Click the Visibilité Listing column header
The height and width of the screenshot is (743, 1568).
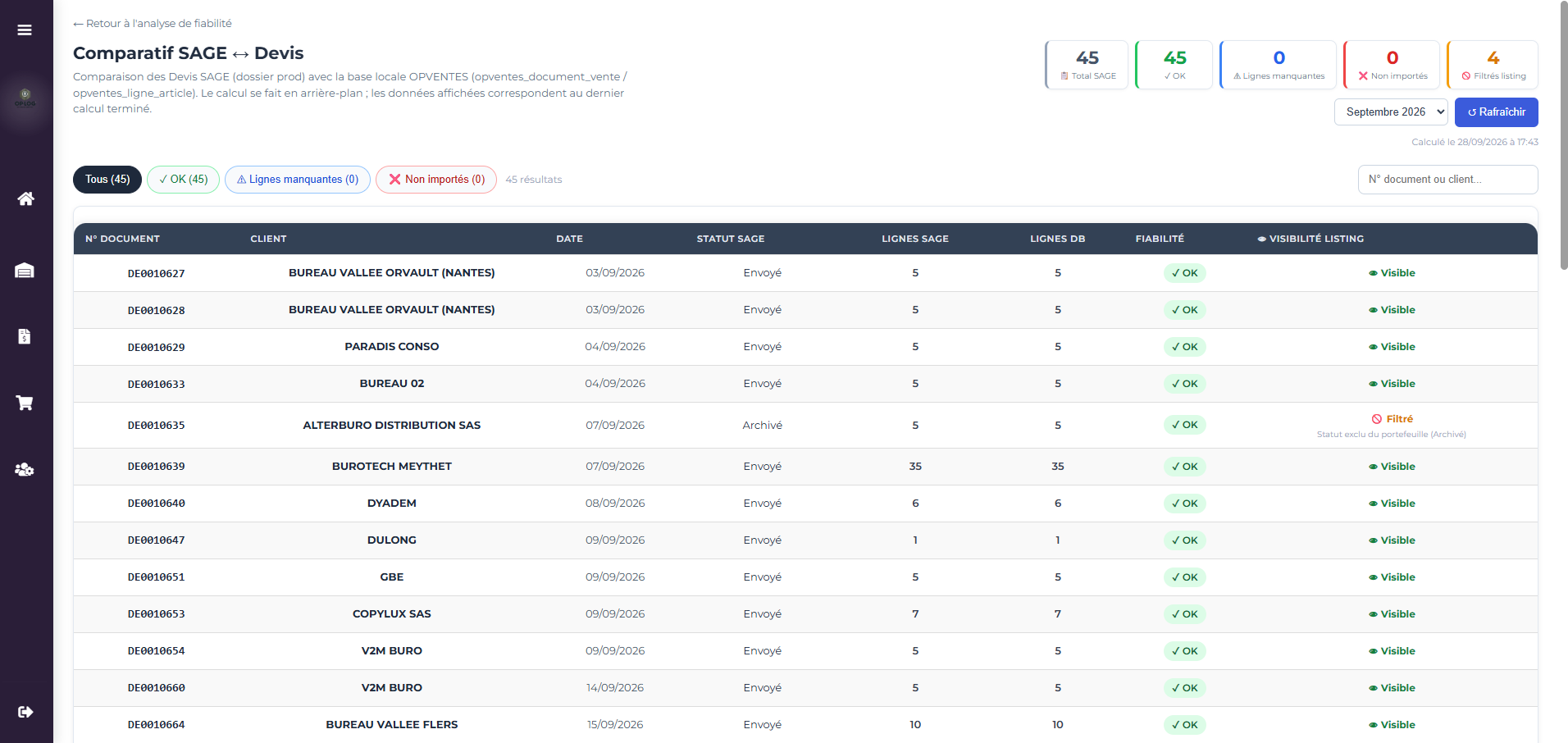(x=1310, y=239)
